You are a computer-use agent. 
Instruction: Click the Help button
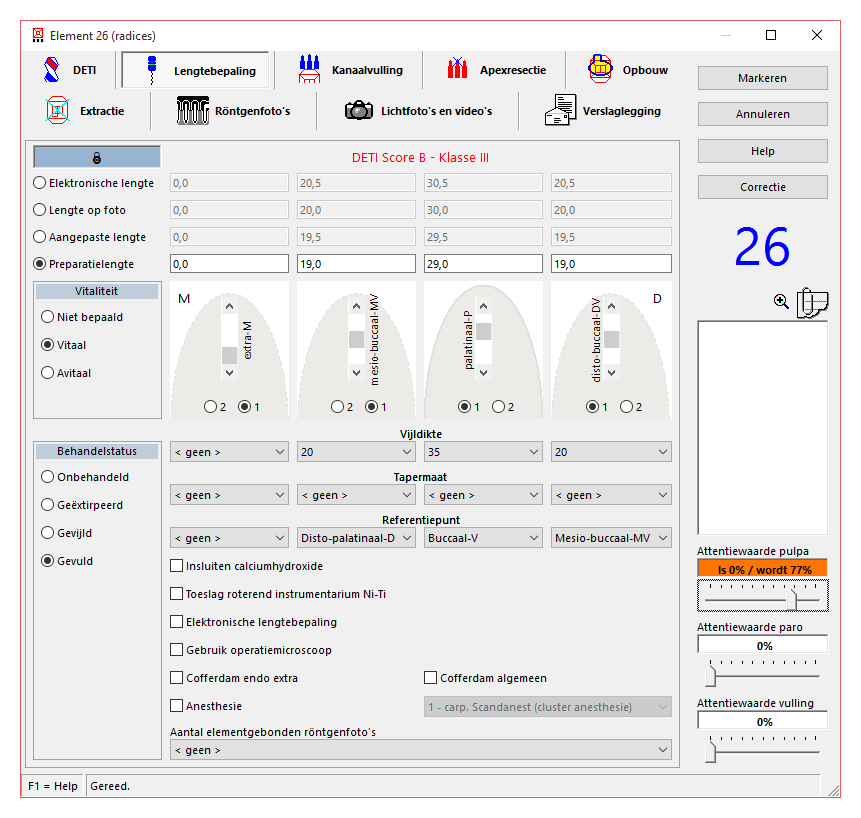(763, 151)
